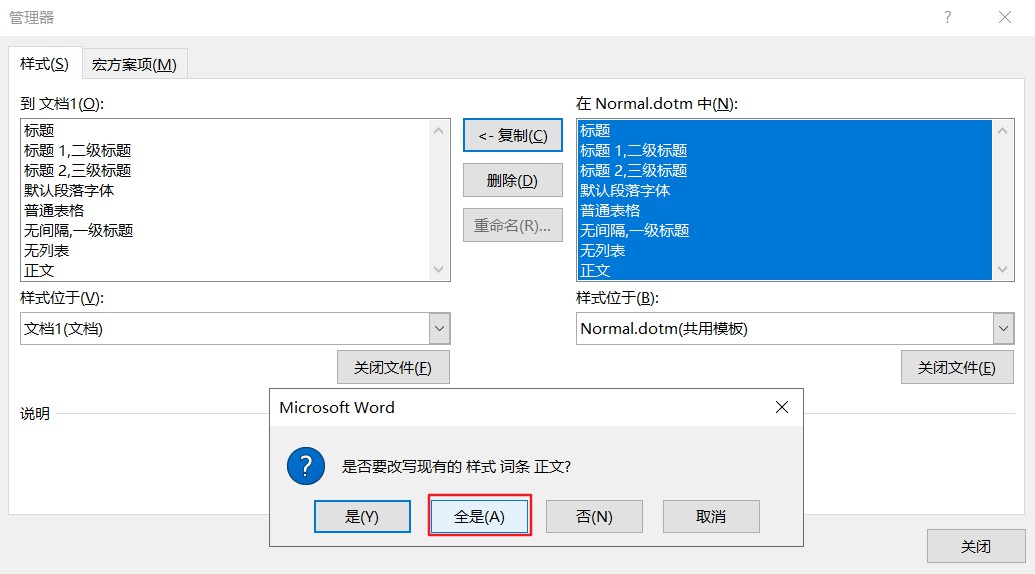Click the 文档1 list scroll-up arrow
1035x574 pixels.
[x=439, y=131]
